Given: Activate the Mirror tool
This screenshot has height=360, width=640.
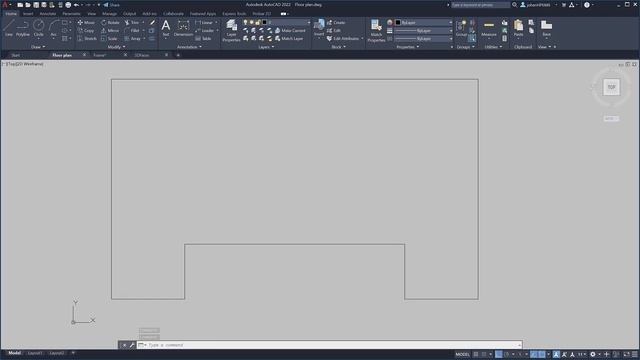Looking at the screenshot, I should [110, 31].
